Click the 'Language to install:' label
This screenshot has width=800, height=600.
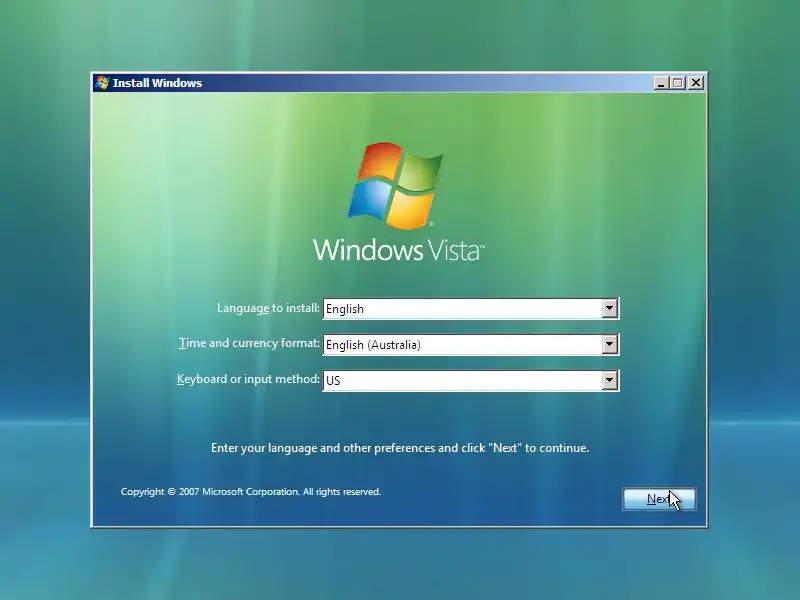pyautogui.click(x=268, y=308)
